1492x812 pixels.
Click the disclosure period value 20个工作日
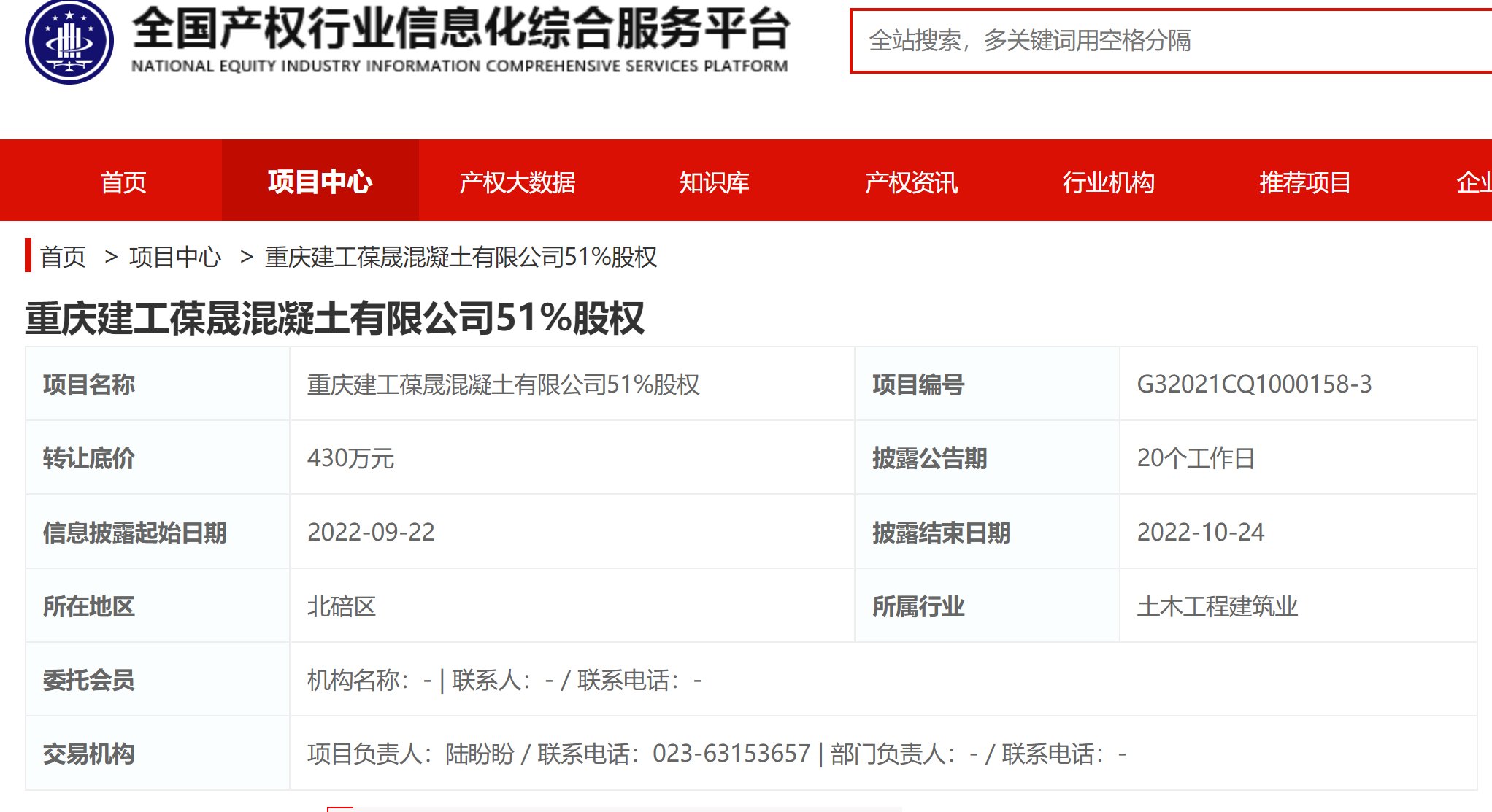point(1195,458)
